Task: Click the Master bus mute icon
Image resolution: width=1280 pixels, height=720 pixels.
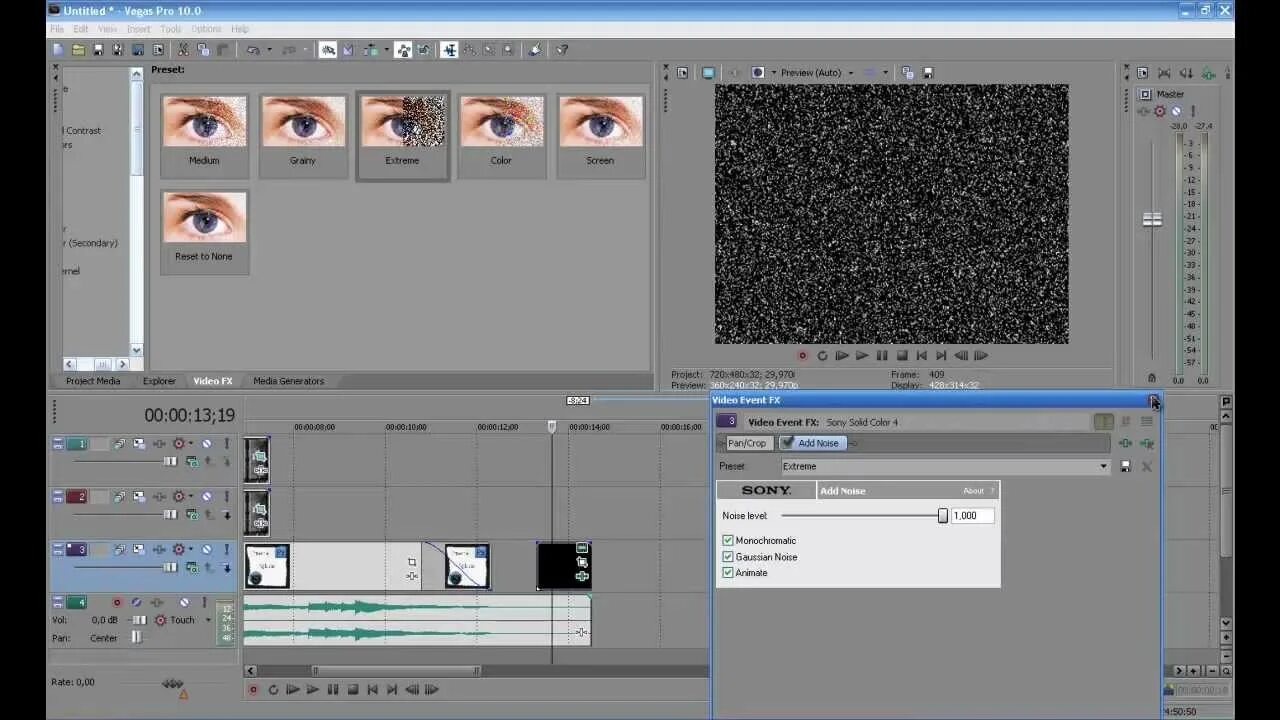Action: coord(1176,111)
